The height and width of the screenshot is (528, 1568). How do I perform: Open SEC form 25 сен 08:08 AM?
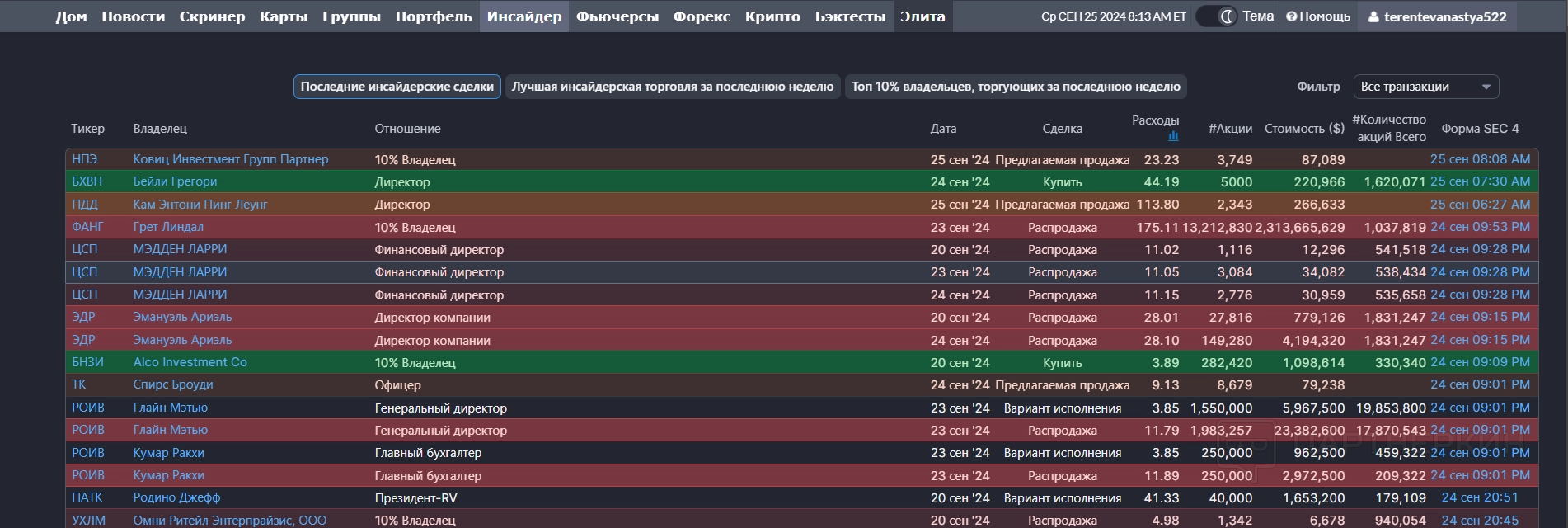(x=1480, y=159)
